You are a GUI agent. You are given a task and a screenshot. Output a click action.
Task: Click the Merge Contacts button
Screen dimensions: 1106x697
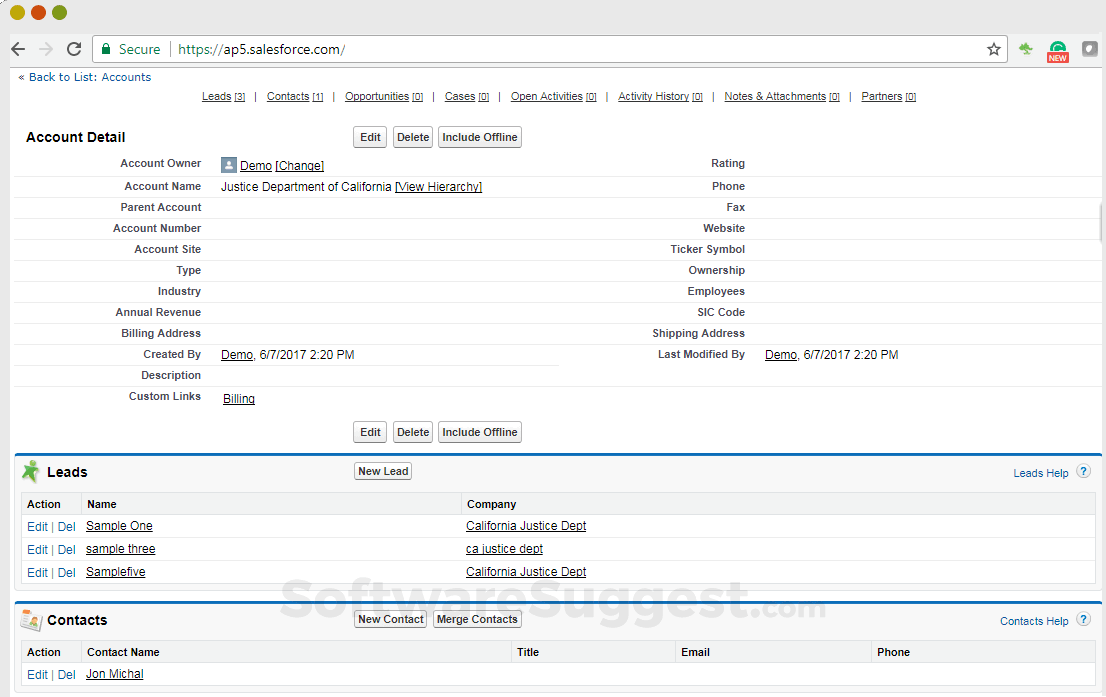(x=477, y=619)
